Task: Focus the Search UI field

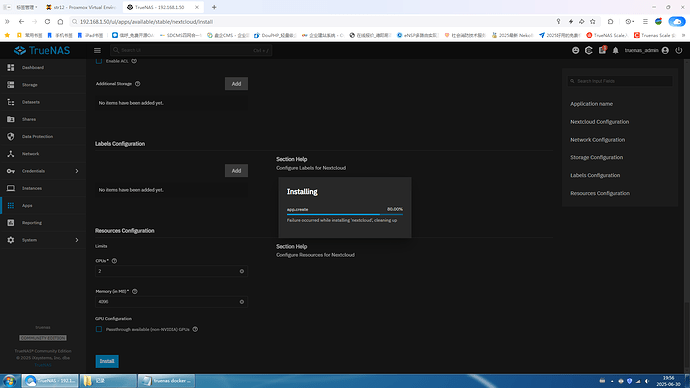Action: [x=191, y=50]
